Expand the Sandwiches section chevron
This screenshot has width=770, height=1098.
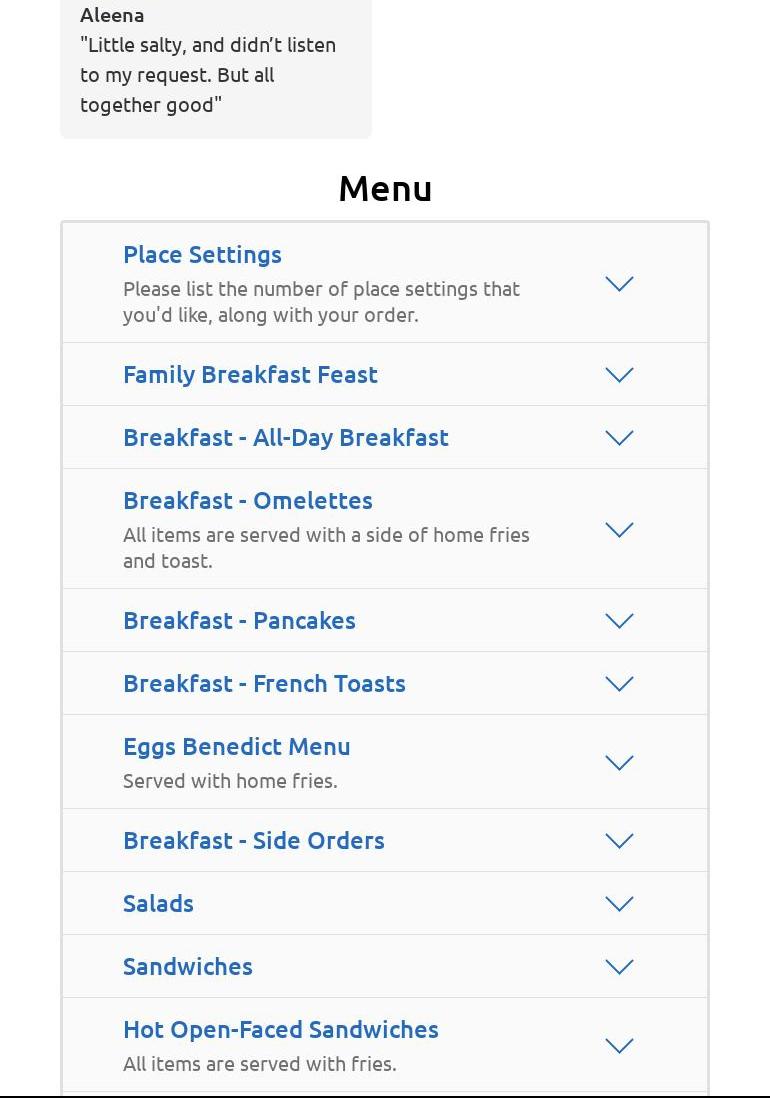pos(619,966)
